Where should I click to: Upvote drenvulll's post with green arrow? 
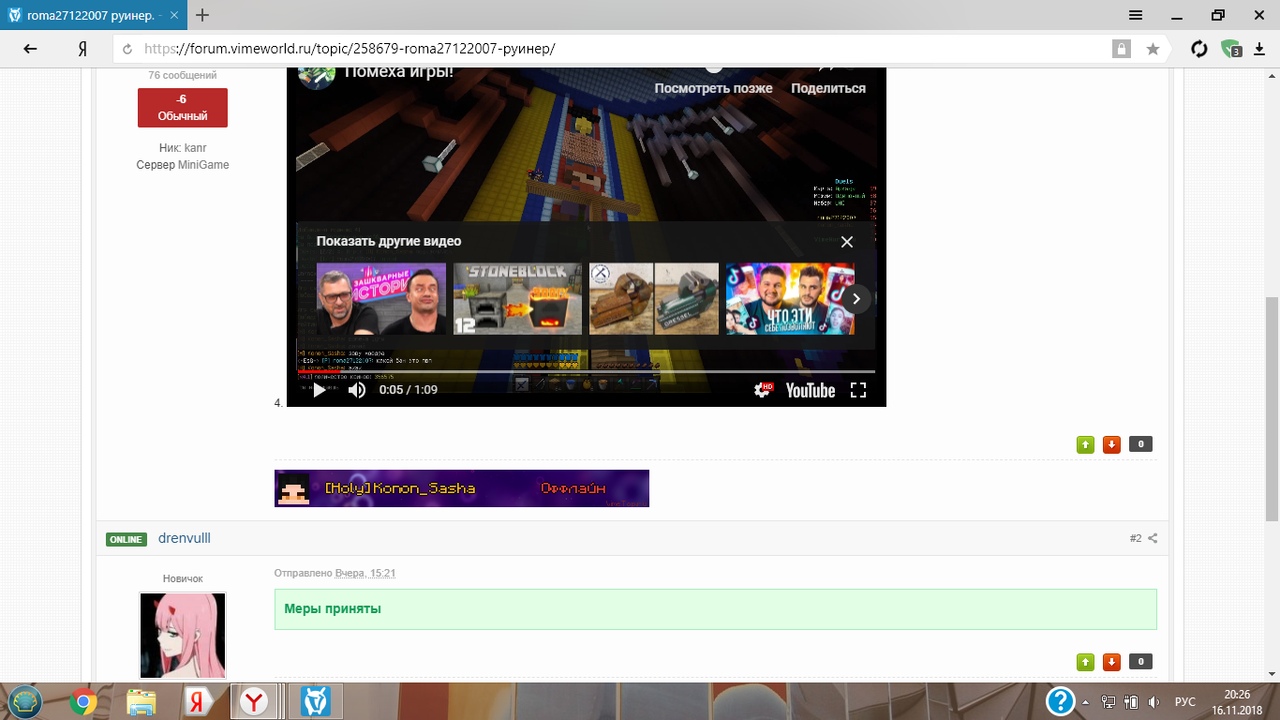(1085, 662)
